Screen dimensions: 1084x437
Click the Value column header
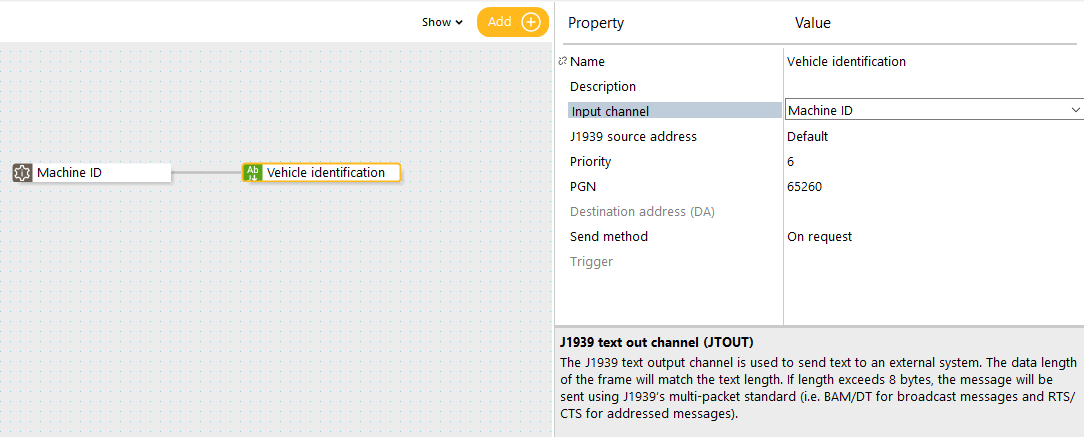[x=813, y=23]
